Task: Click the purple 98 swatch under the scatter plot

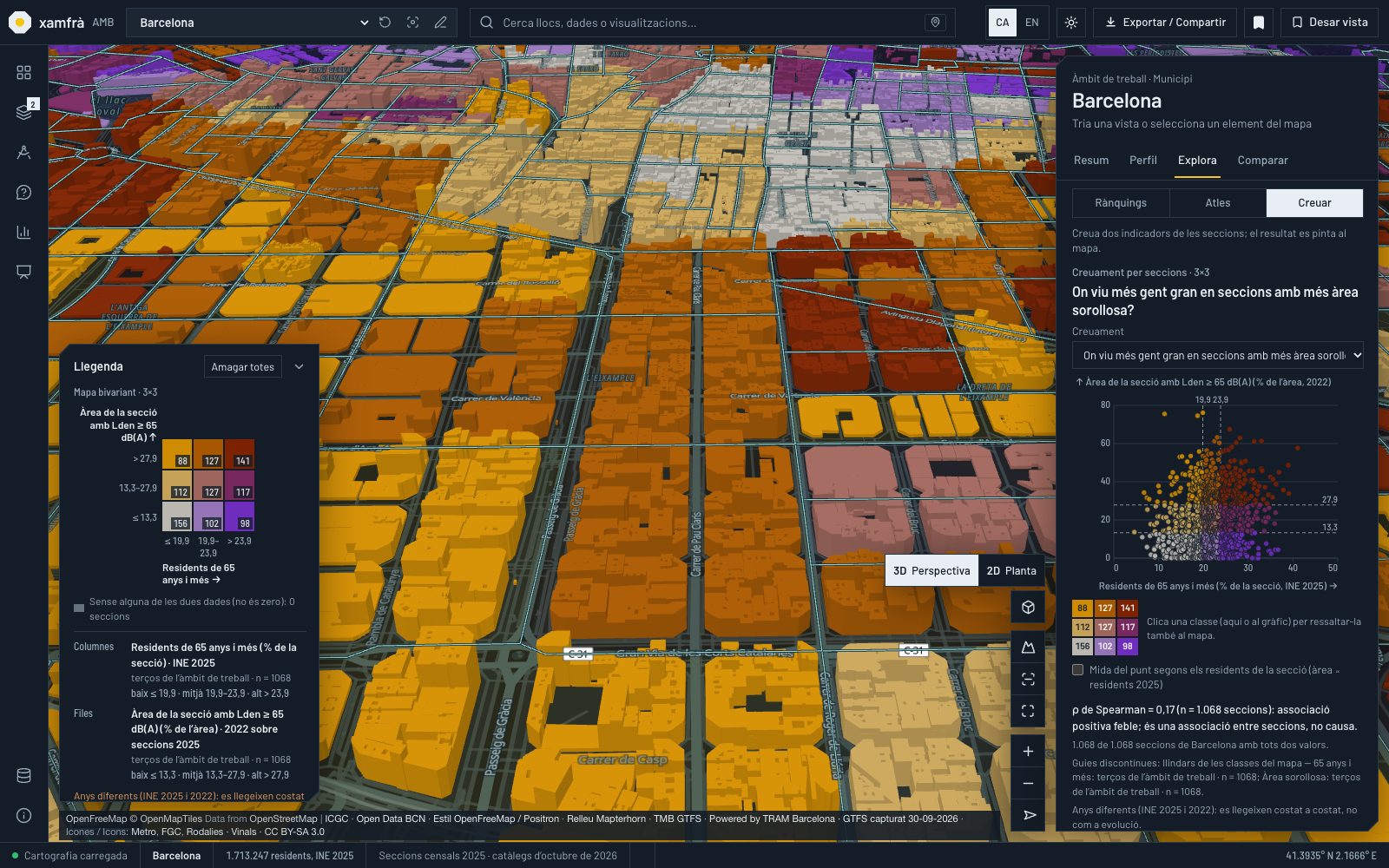Action: click(x=1128, y=647)
